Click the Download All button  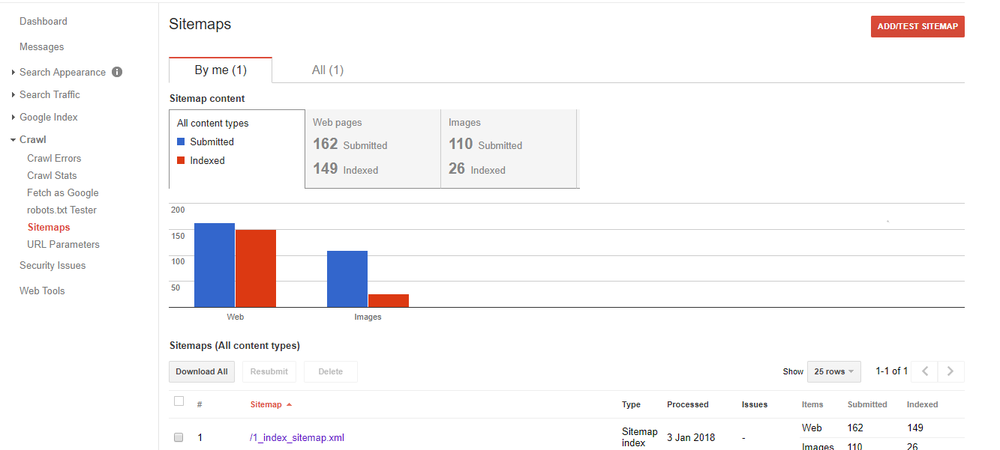(x=202, y=372)
